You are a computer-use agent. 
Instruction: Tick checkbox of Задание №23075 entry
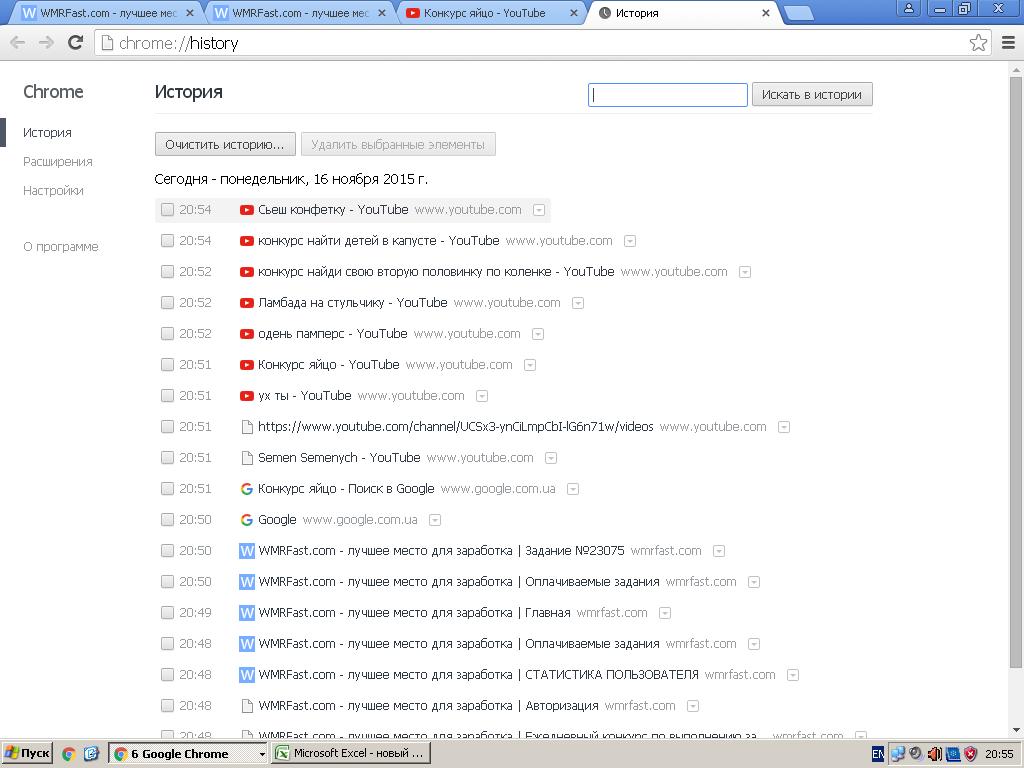point(167,551)
